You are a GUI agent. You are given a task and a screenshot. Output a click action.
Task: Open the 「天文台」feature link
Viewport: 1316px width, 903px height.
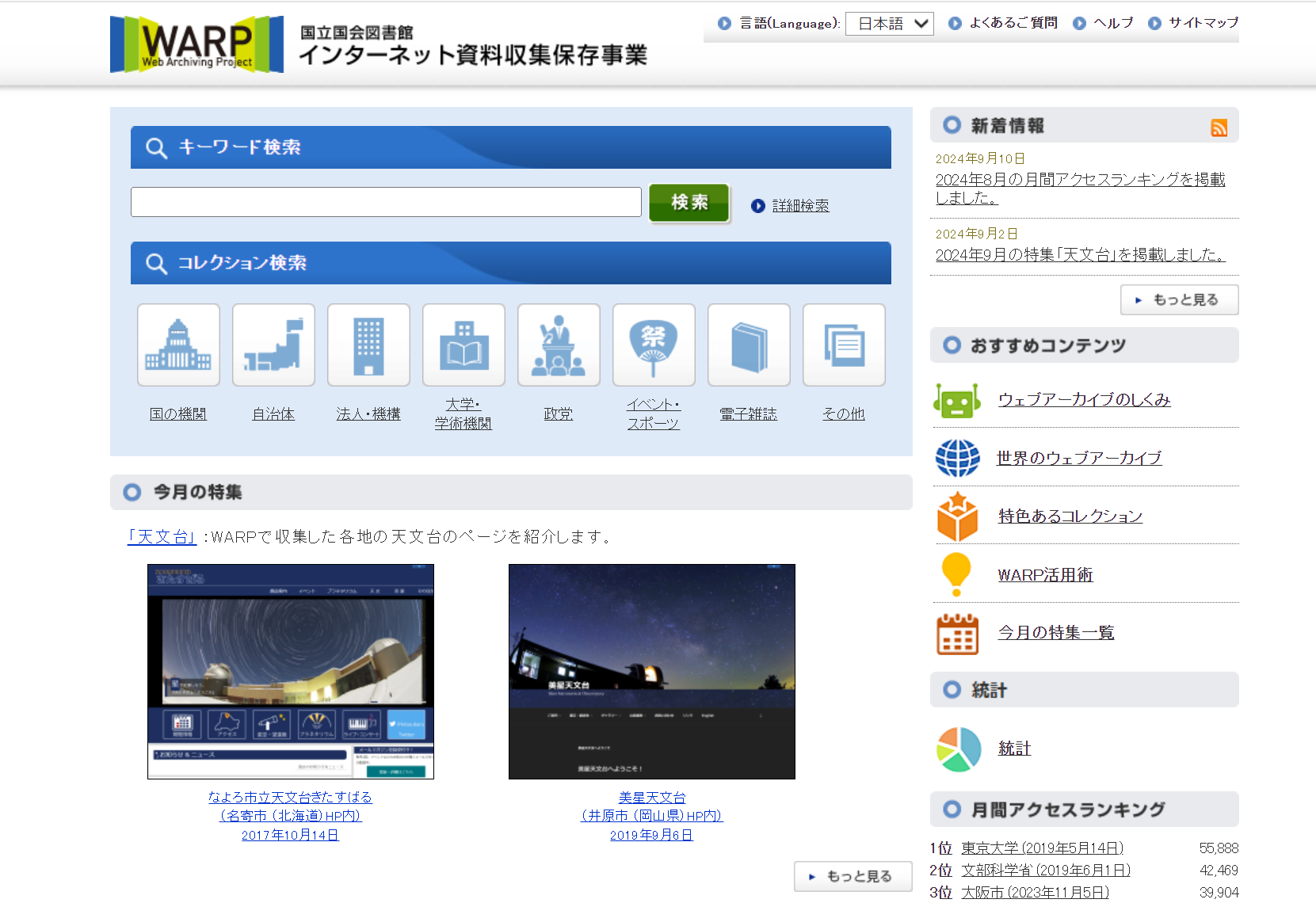(162, 537)
